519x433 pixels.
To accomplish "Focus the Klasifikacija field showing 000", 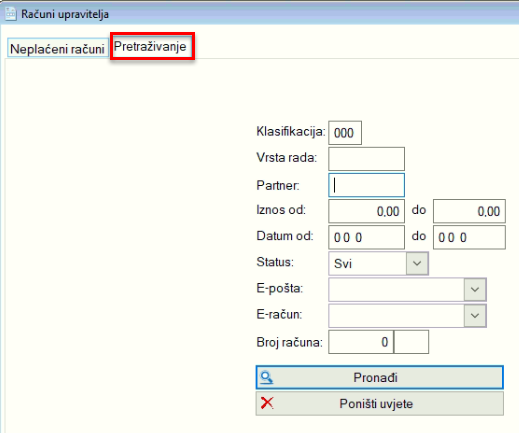I will tap(345, 133).
